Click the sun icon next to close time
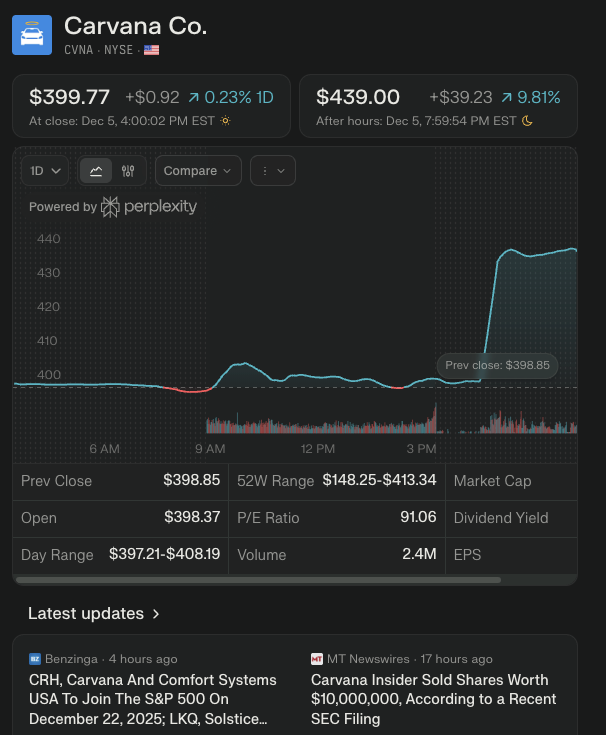606x735 pixels. [x=225, y=121]
